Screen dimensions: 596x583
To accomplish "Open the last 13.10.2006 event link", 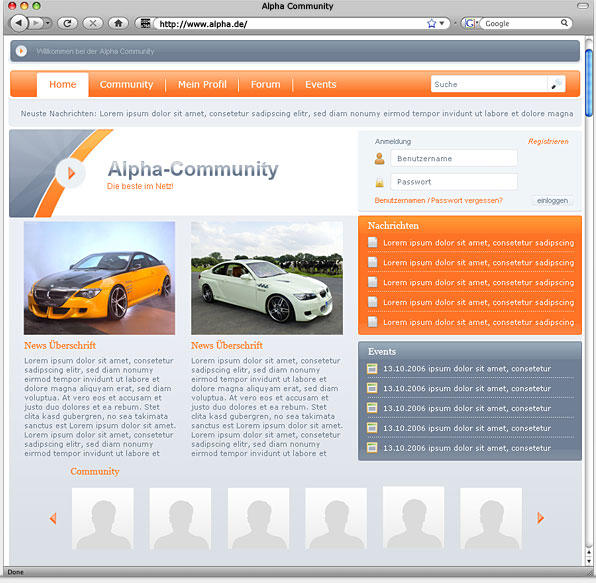I will [467, 448].
